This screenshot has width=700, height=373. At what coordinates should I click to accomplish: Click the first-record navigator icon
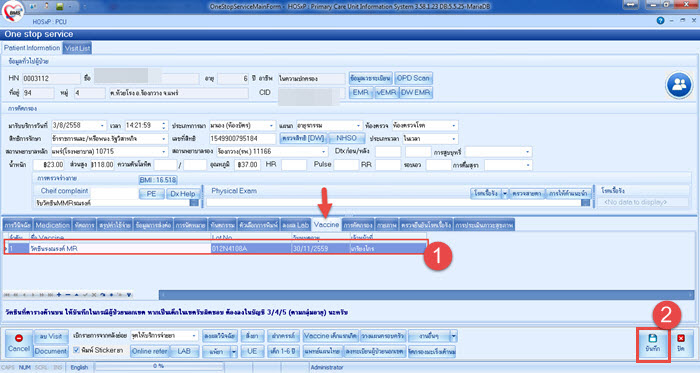pyautogui.click(x=7, y=295)
